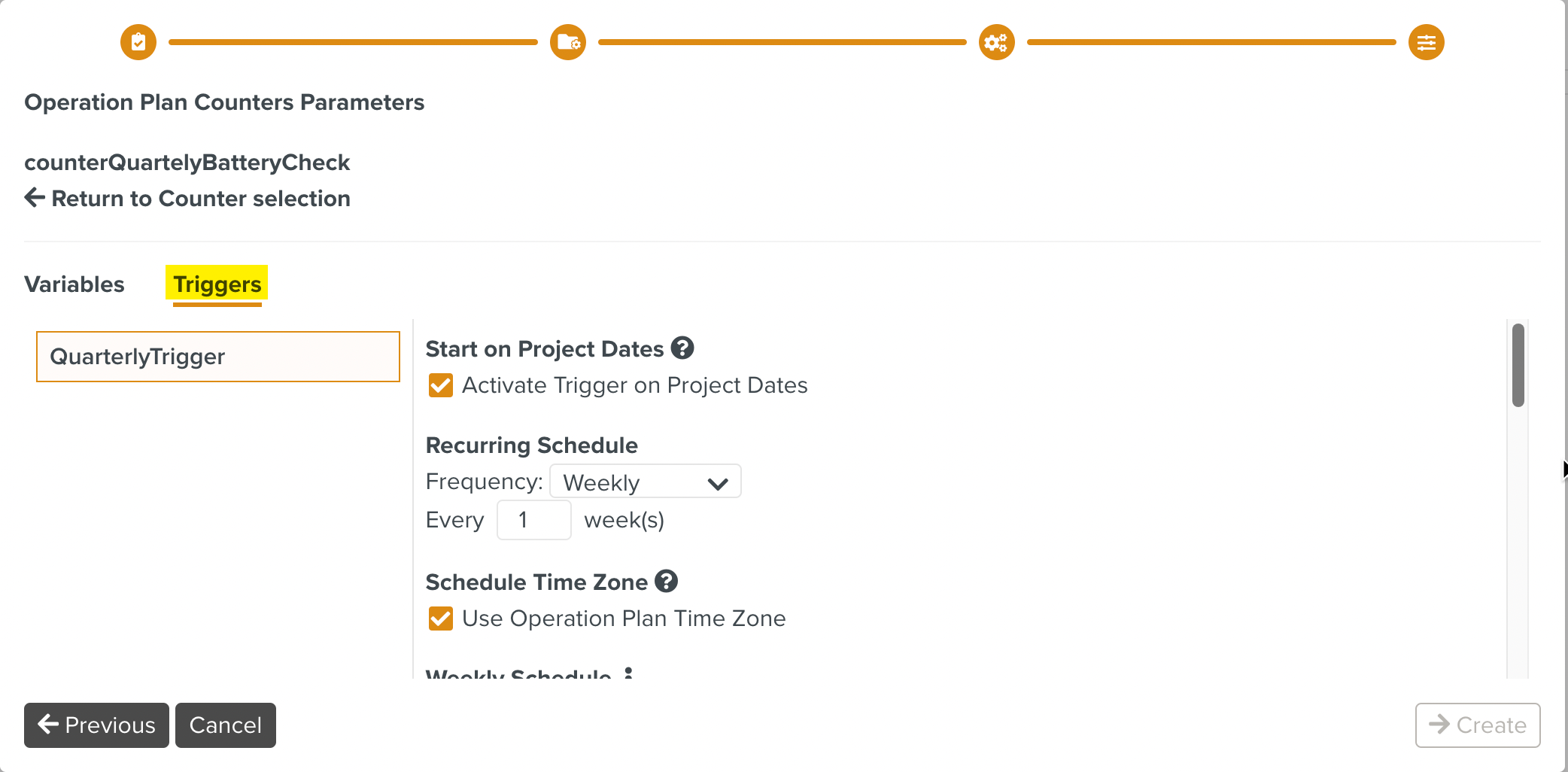The height and width of the screenshot is (772, 1568).
Task: Switch to the Variables tab
Action: coord(74,284)
